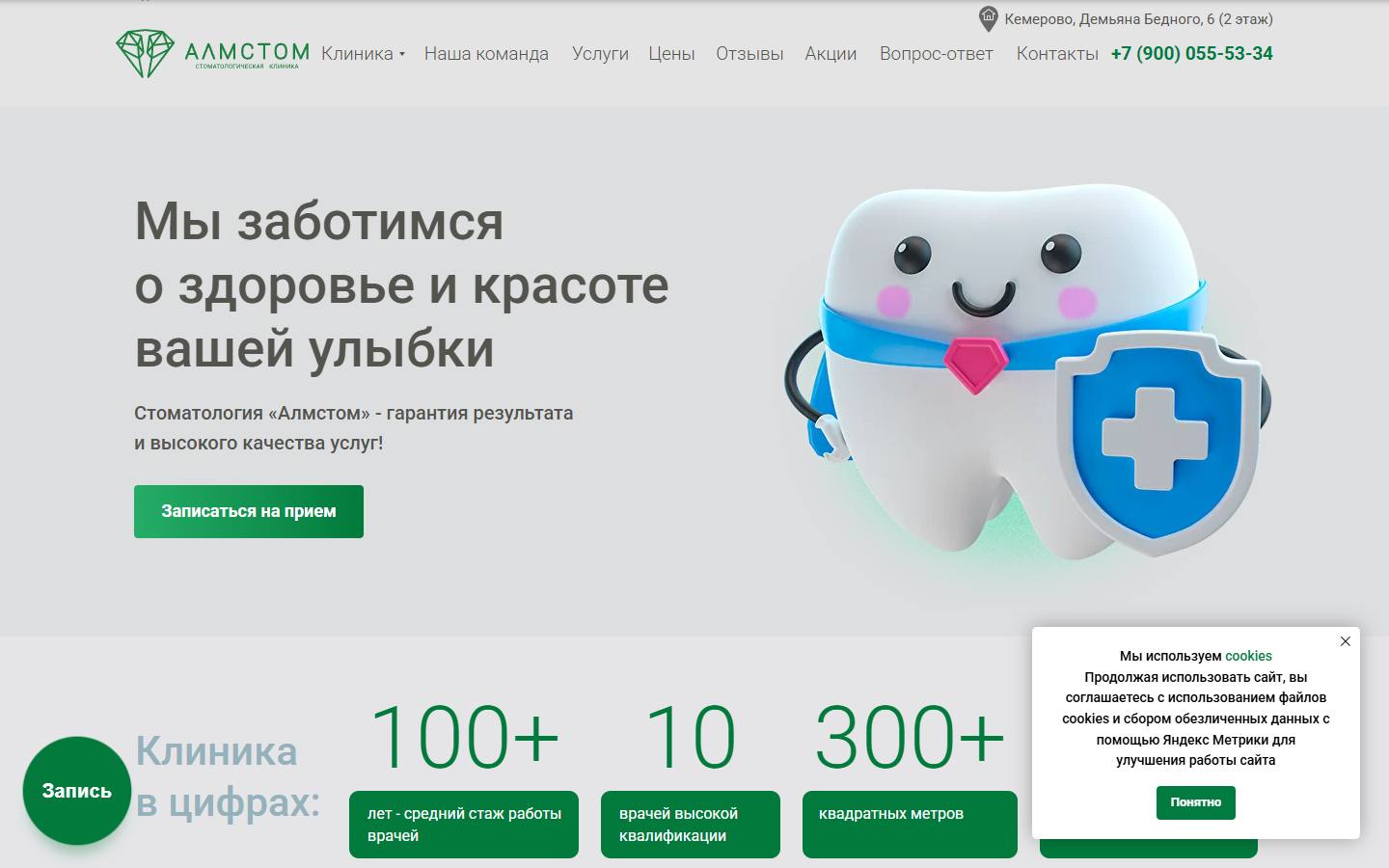Click the 100+ statistic number
The image size is (1389, 868).
[x=464, y=738]
